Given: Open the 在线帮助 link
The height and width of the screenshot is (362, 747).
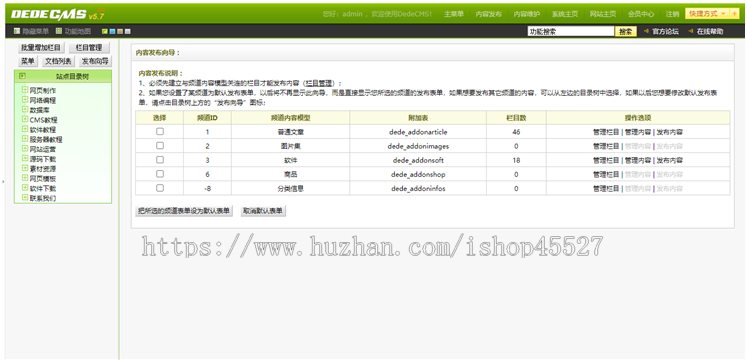Looking at the screenshot, I should [x=710, y=32].
